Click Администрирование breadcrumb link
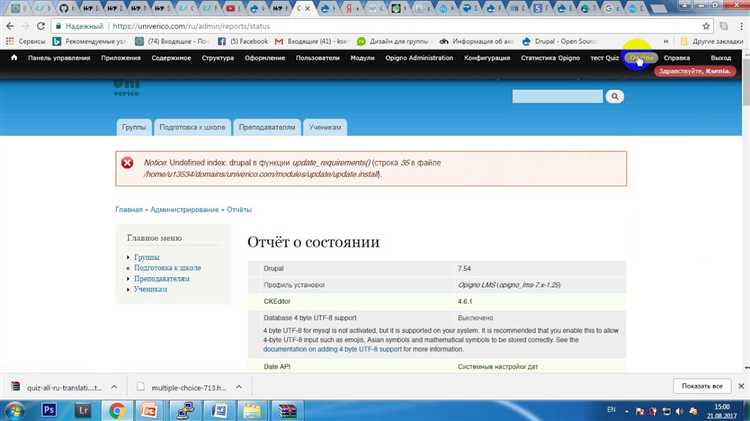This screenshot has height=421, width=750. (184, 210)
